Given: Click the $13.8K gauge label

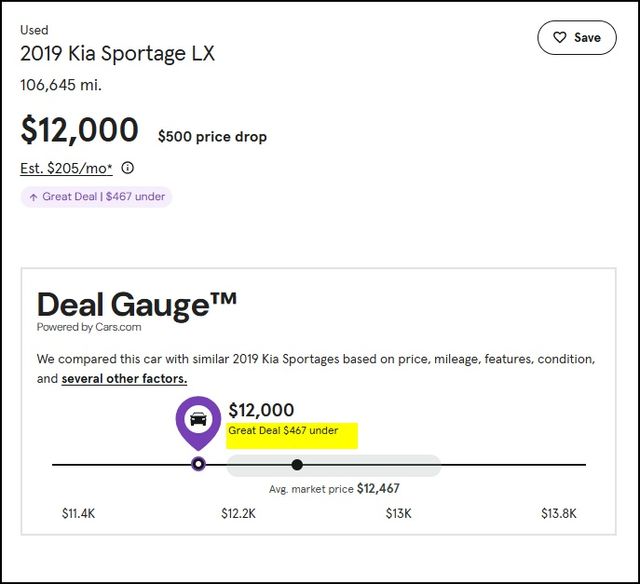Looking at the screenshot, I should (559, 513).
